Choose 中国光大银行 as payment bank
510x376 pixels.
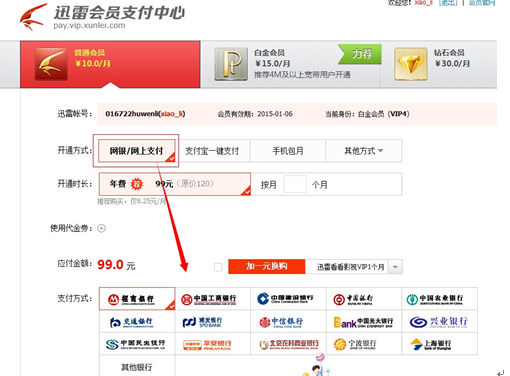(x=364, y=322)
